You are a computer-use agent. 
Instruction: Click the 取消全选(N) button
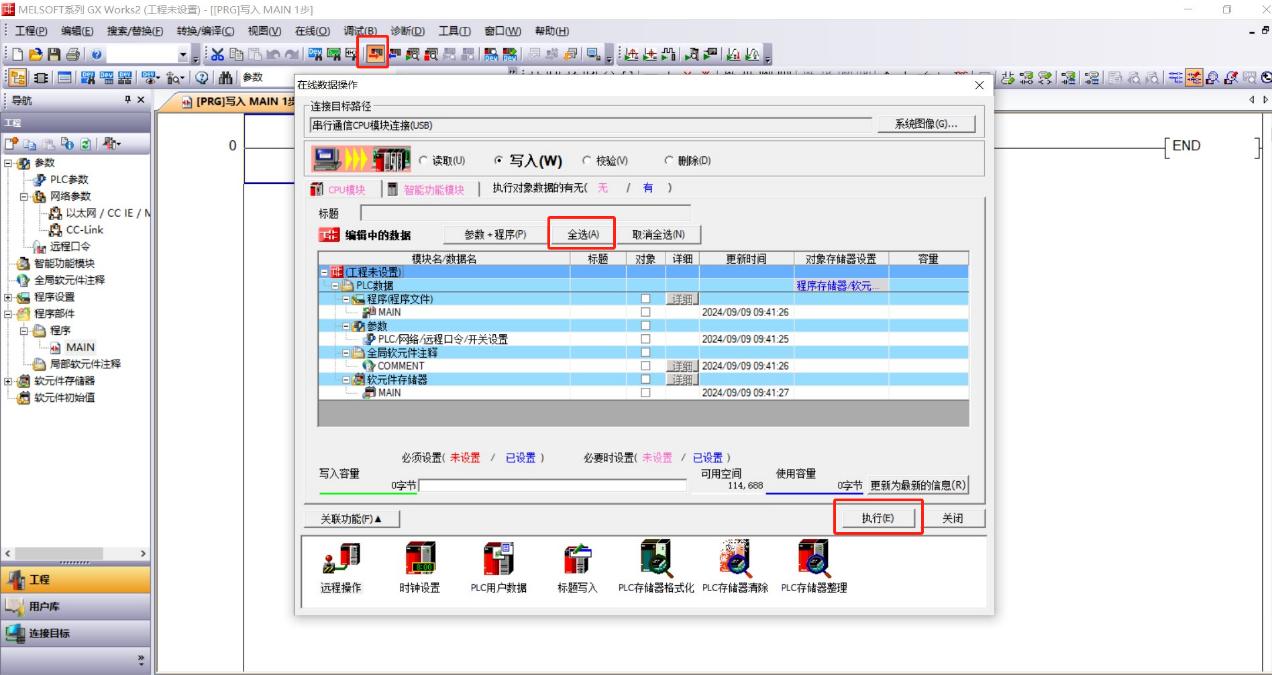tap(659, 235)
